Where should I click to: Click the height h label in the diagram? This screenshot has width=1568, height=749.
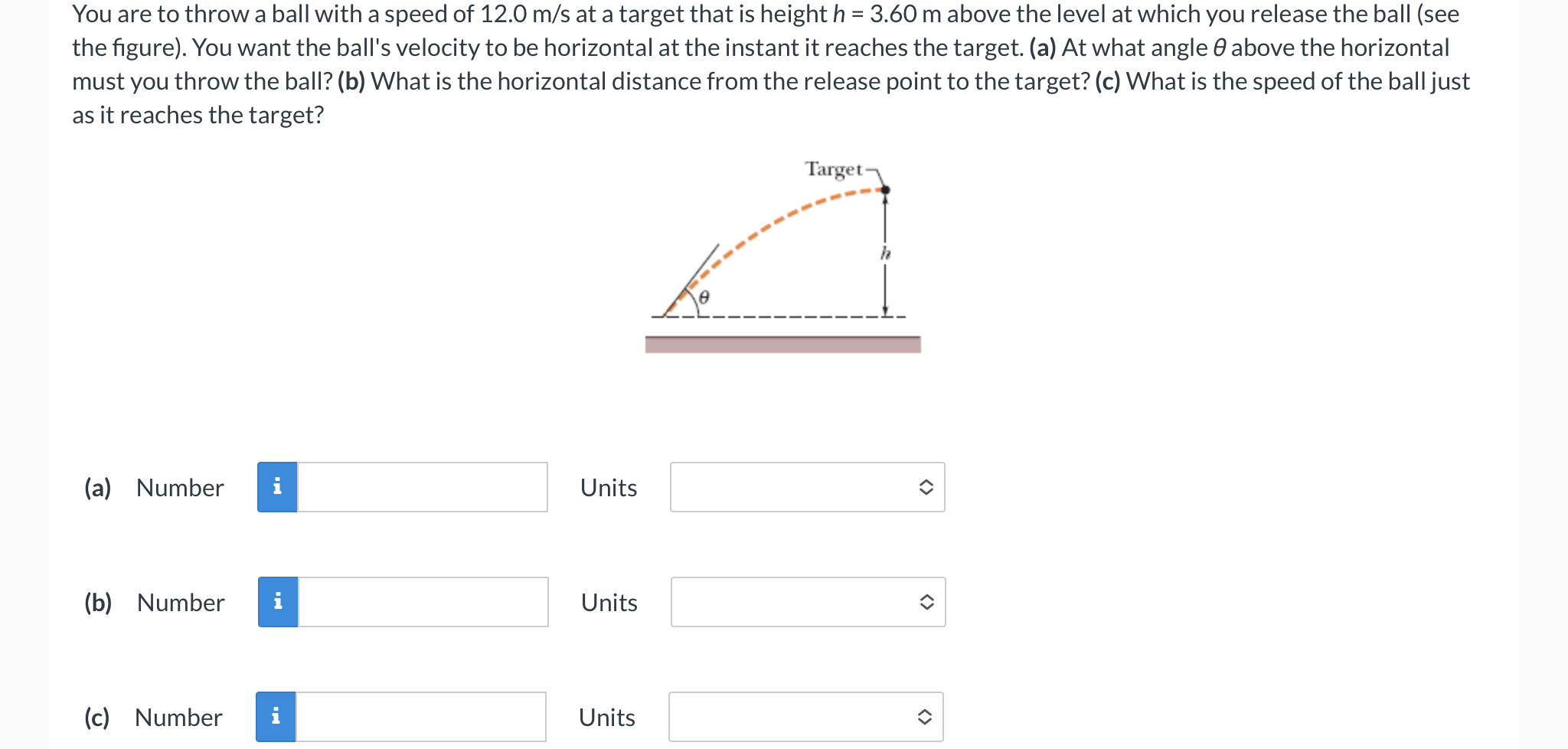point(886,253)
